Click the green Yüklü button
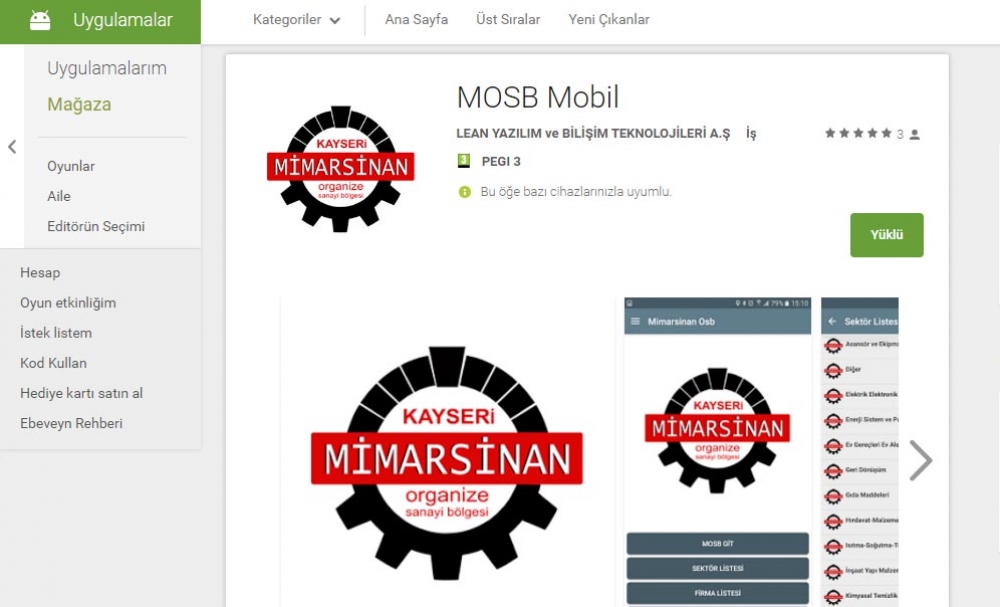The image size is (1000, 607). point(886,235)
